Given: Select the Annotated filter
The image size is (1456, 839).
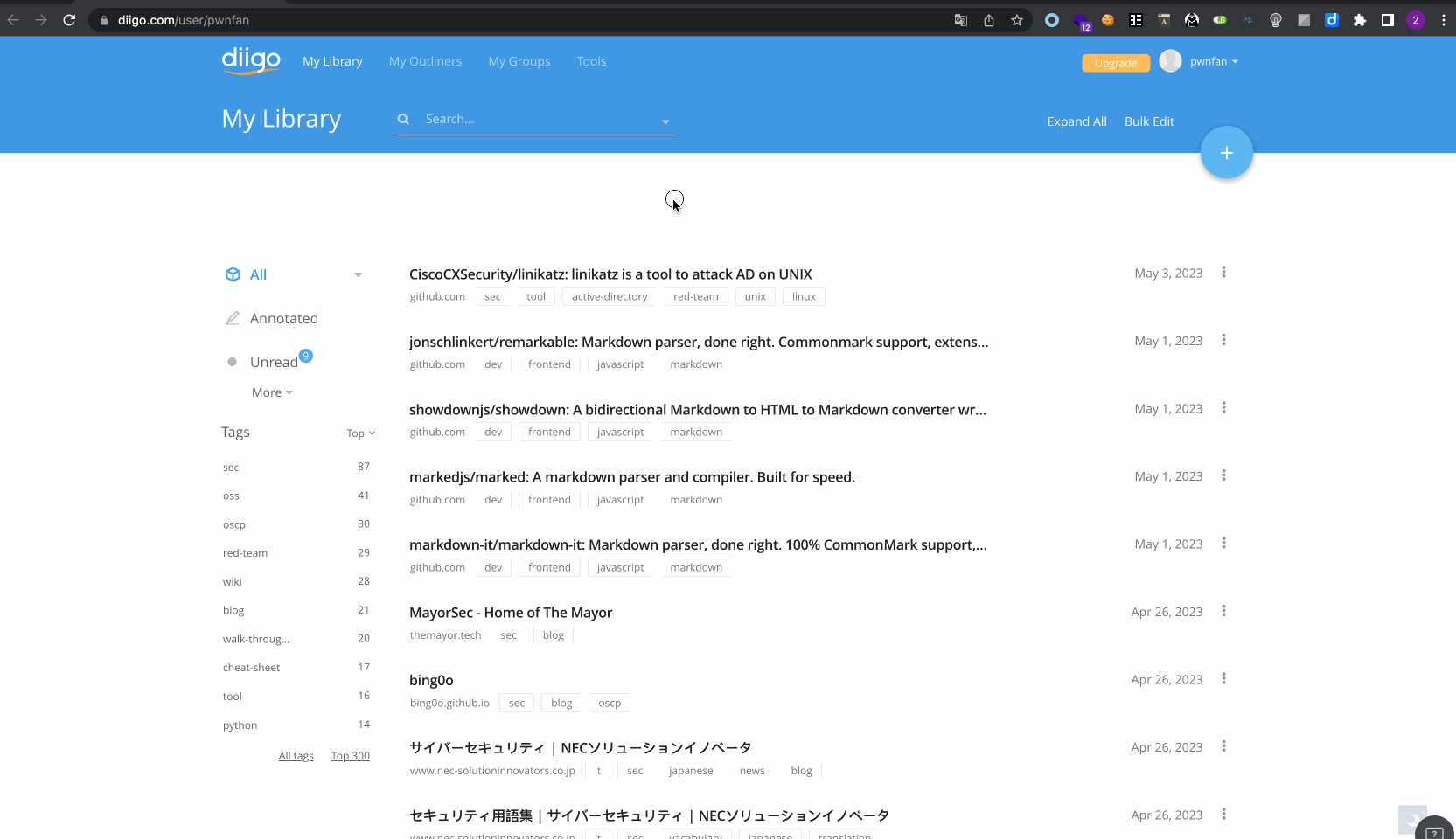Looking at the screenshot, I should (x=283, y=319).
